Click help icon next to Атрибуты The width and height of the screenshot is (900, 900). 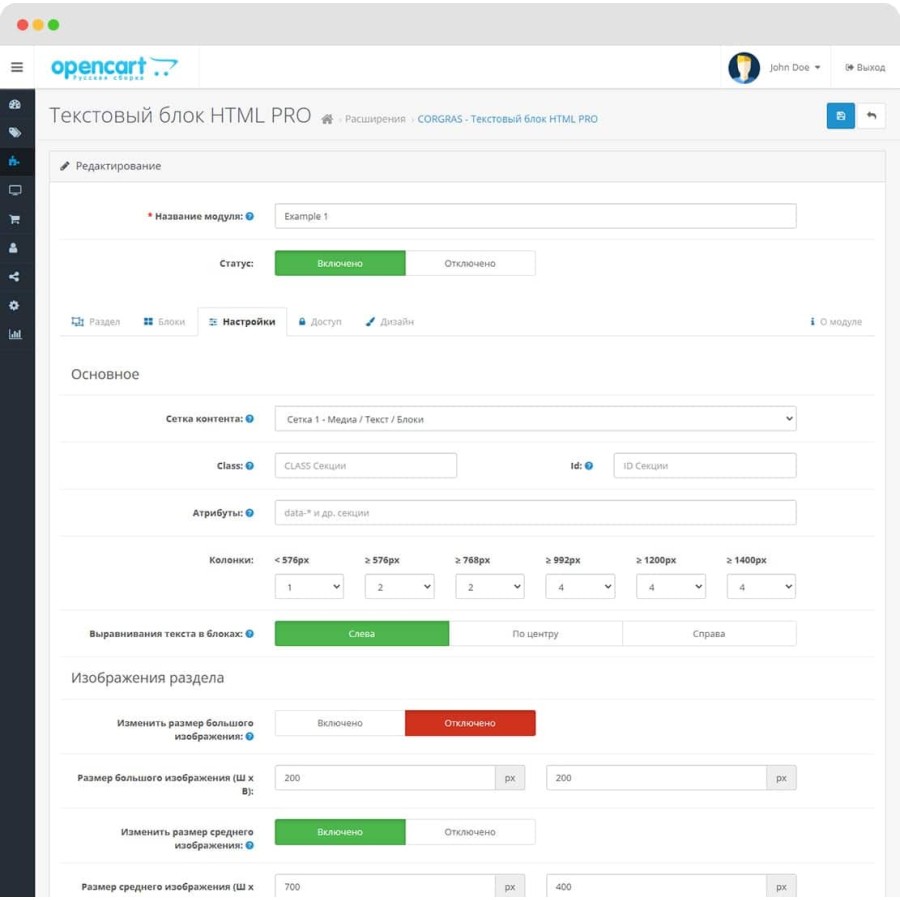[250, 513]
